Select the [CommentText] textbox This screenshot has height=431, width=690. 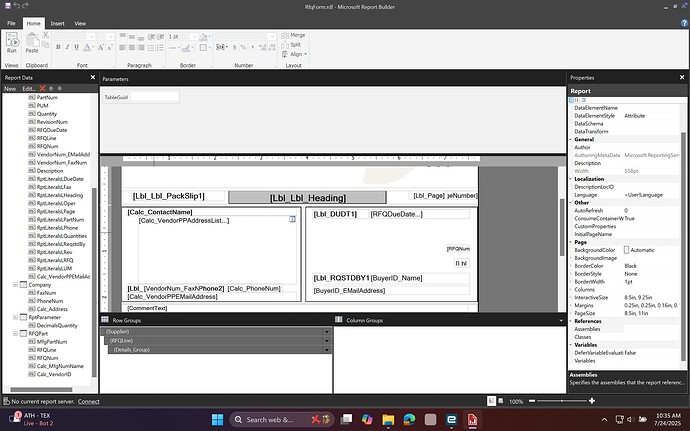point(297,308)
